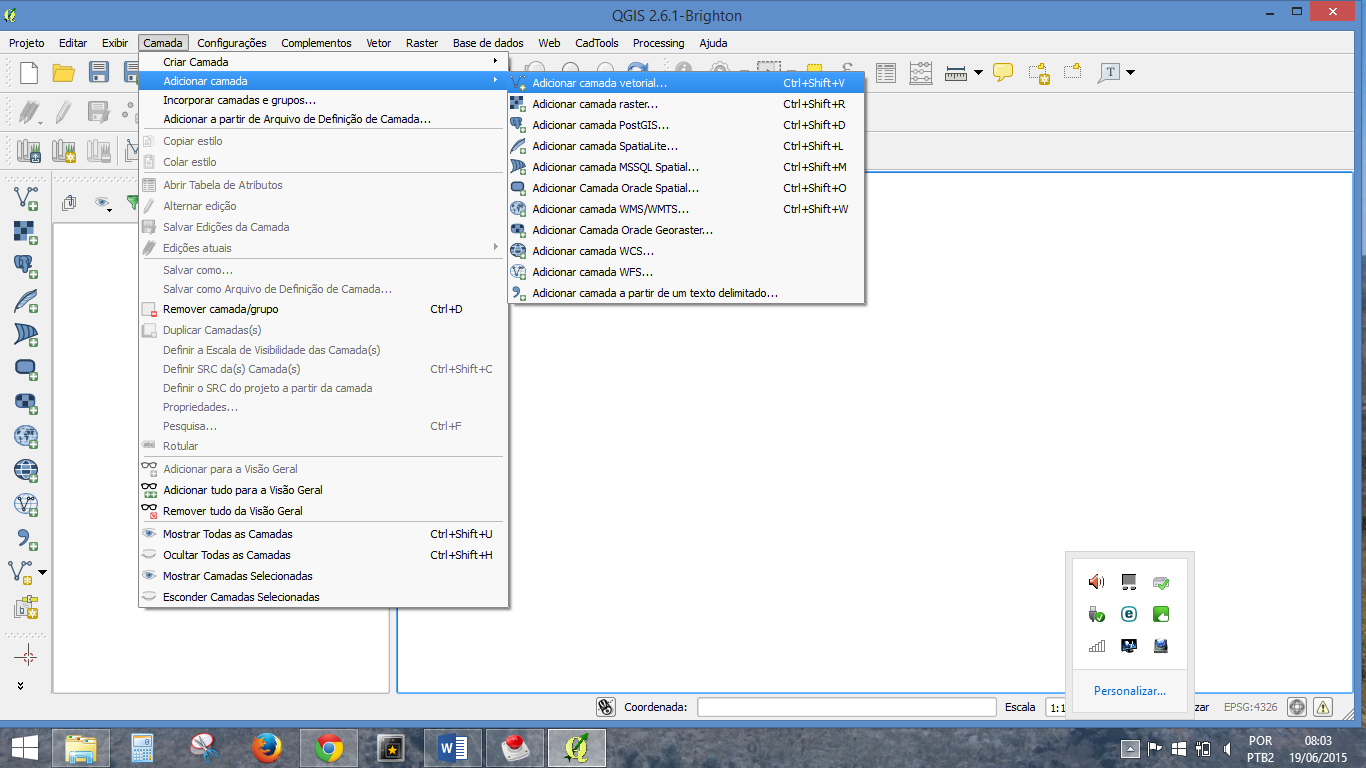Choose Ocultar Todas as Camadas
Viewport: 1366px width, 768px height.
(x=323, y=555)
